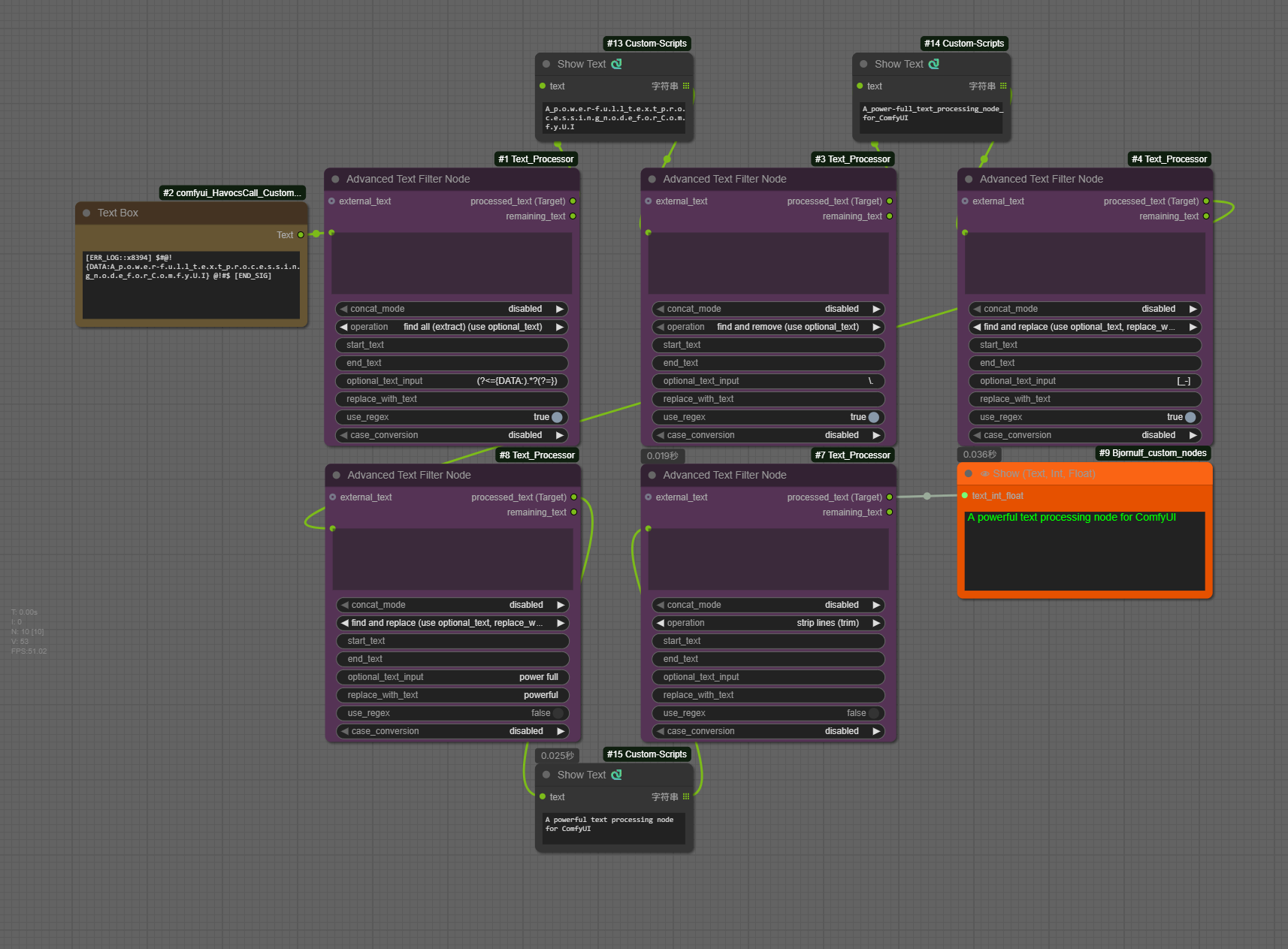Click Show Text #15 output text box
Image resolution: width=1288 pixels, height=949 pixels.
(x=614, y=829)
